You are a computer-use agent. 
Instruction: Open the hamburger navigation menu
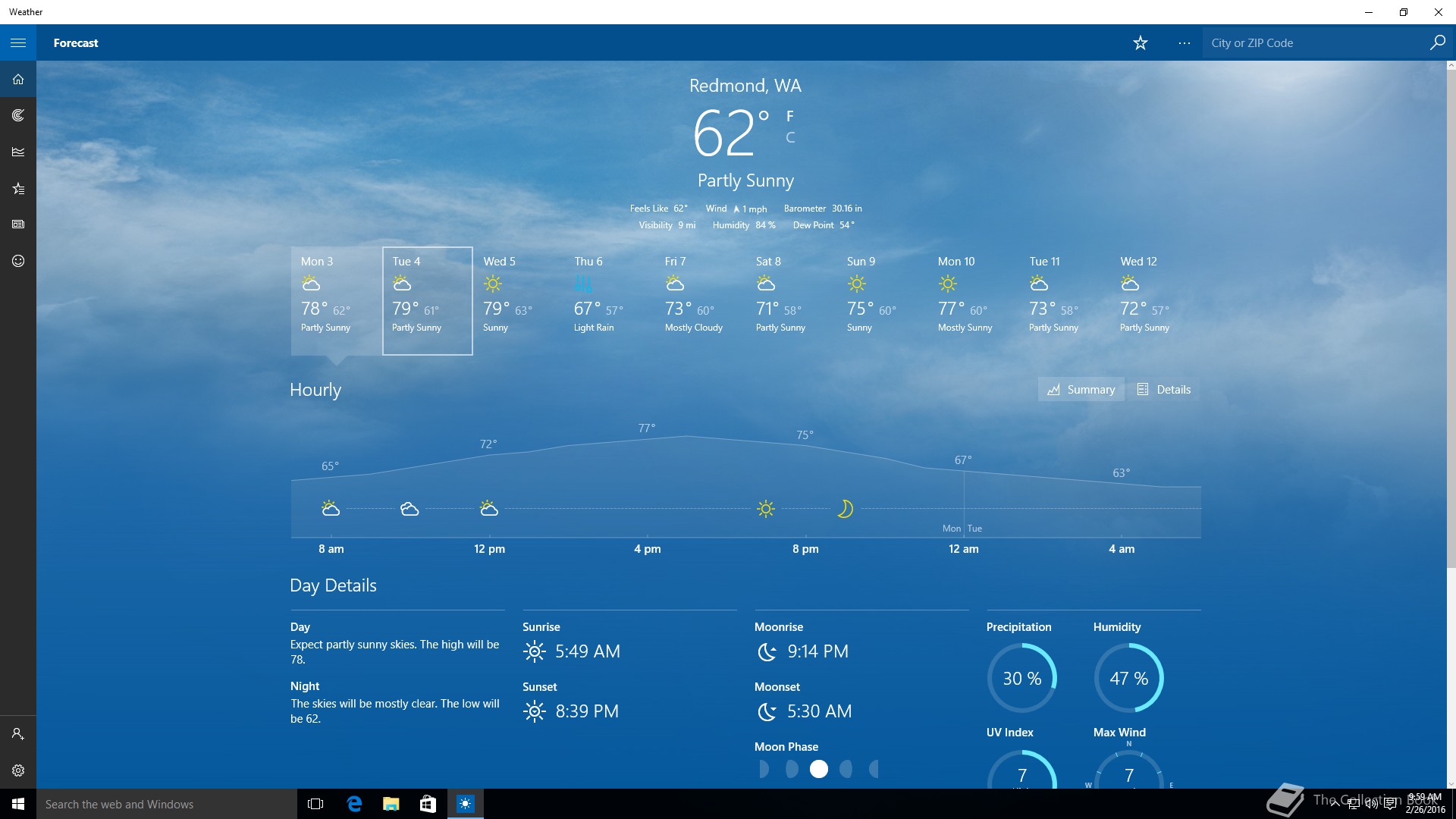[18, 43]
